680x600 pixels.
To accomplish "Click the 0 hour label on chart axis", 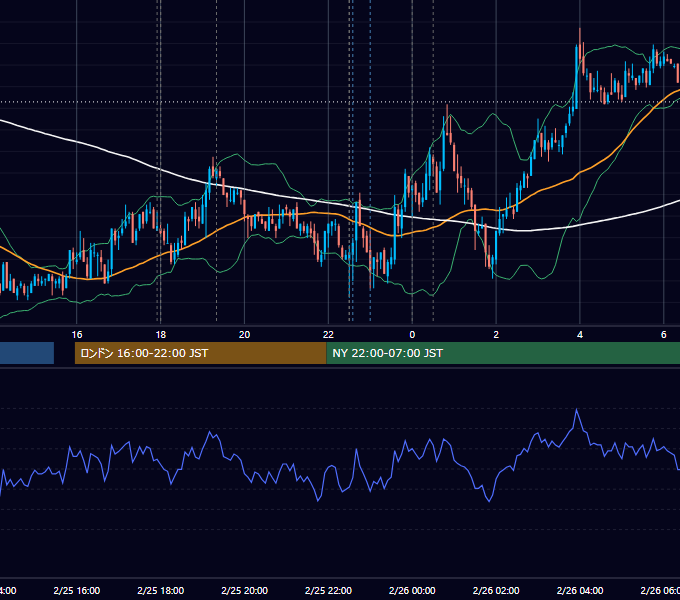I will [x=412, y=335].
